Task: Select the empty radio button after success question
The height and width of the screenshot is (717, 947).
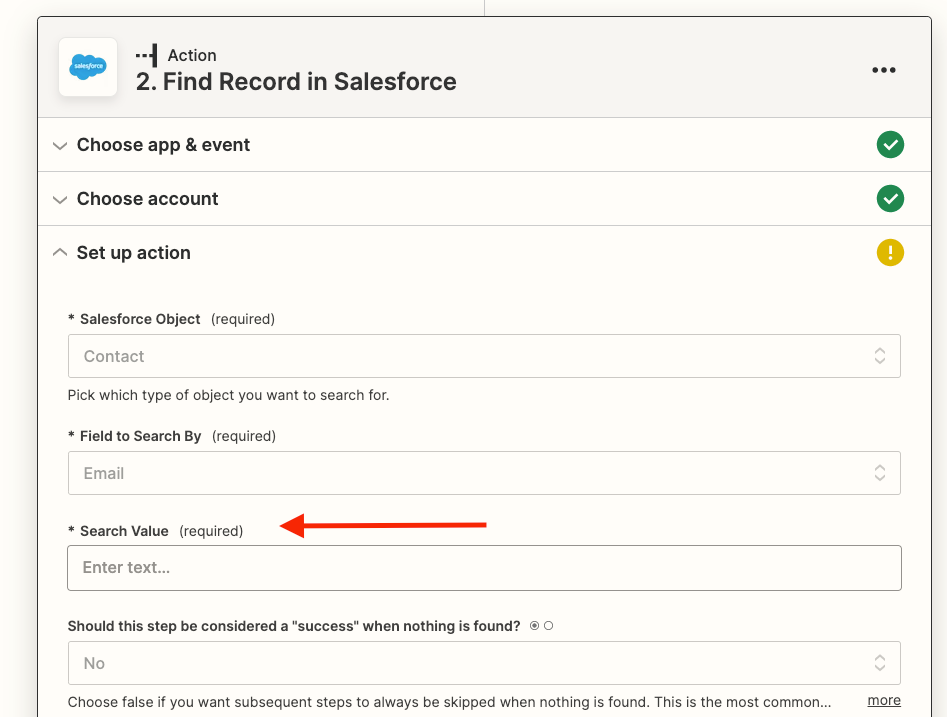Action: click(548, 626)
